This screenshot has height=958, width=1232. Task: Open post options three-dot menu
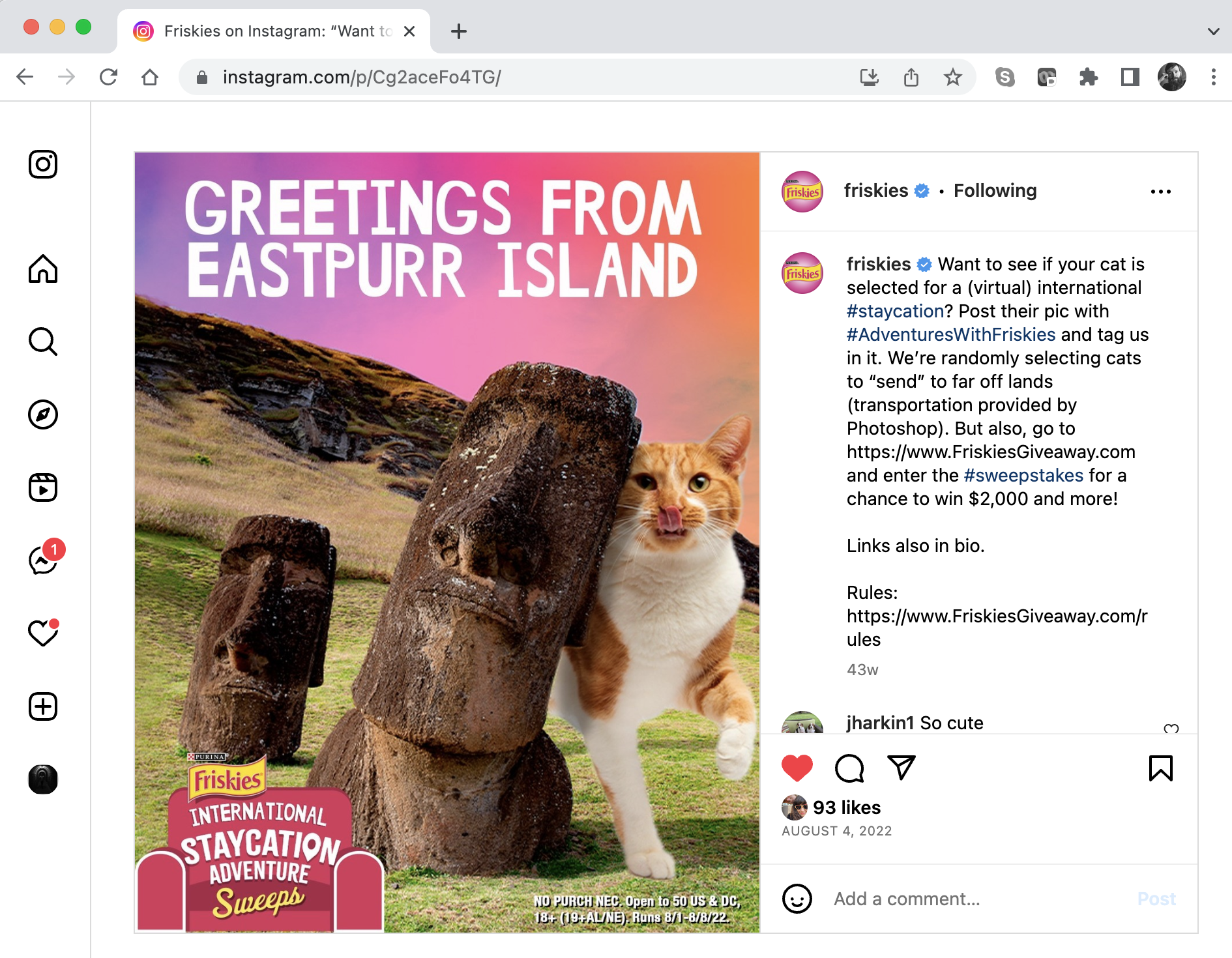[1160, 192]
